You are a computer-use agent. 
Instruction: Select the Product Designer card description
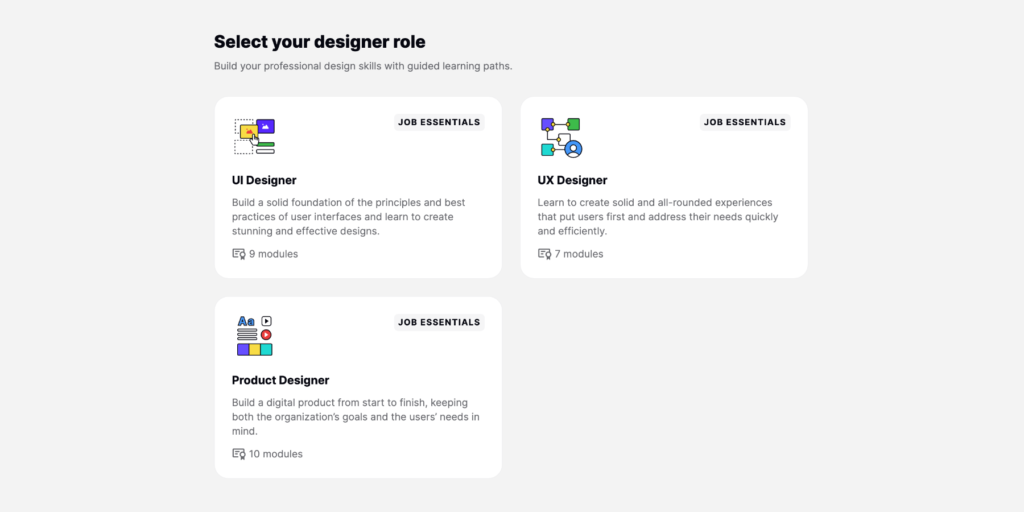tap(356, 417)
